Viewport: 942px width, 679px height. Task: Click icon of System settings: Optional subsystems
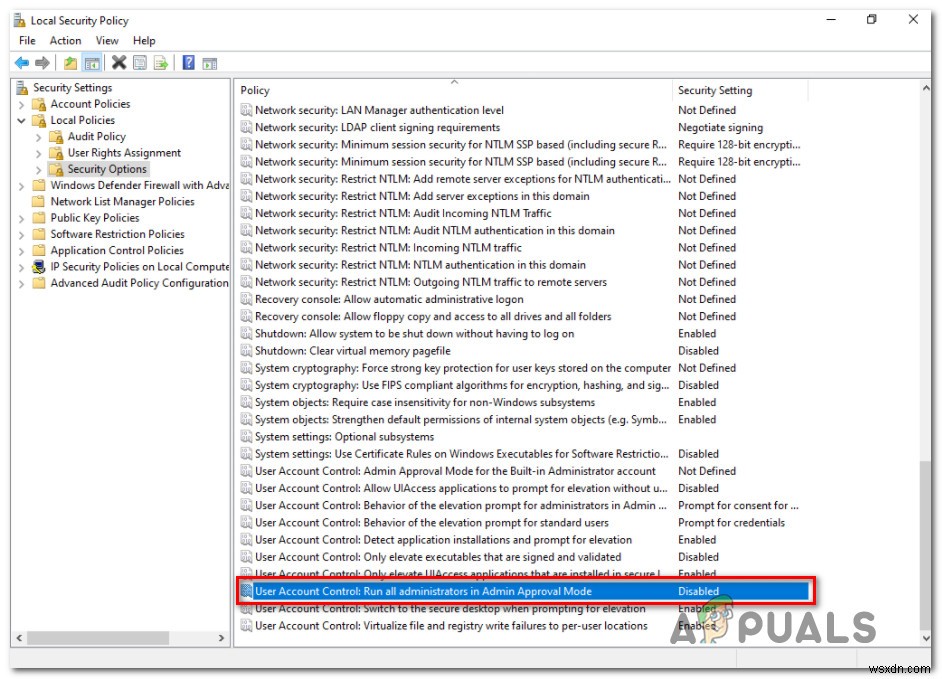246,436
